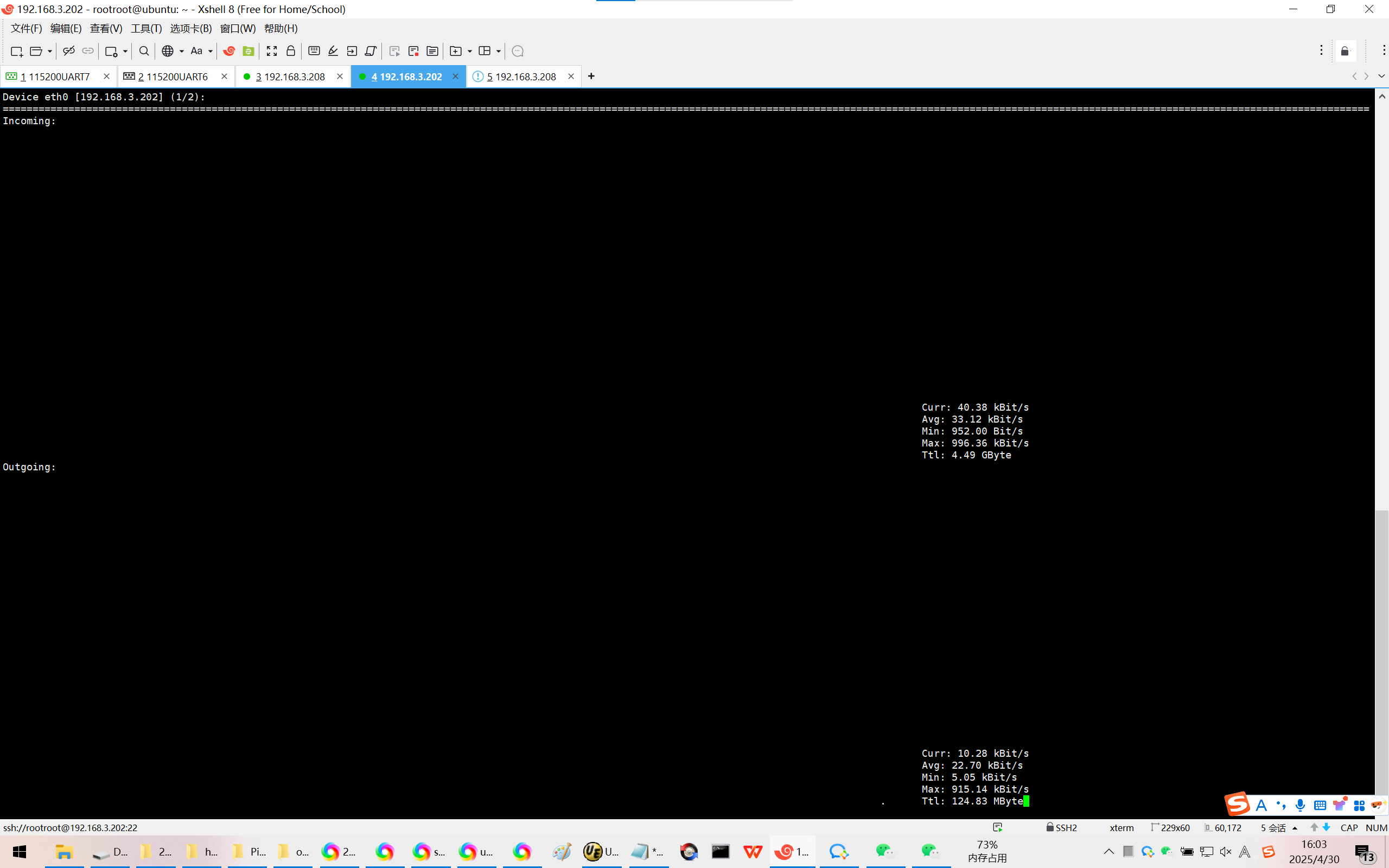Toggle the toolbar lock at top right
Viewport: 1389px width, 868px height.
1345,51
